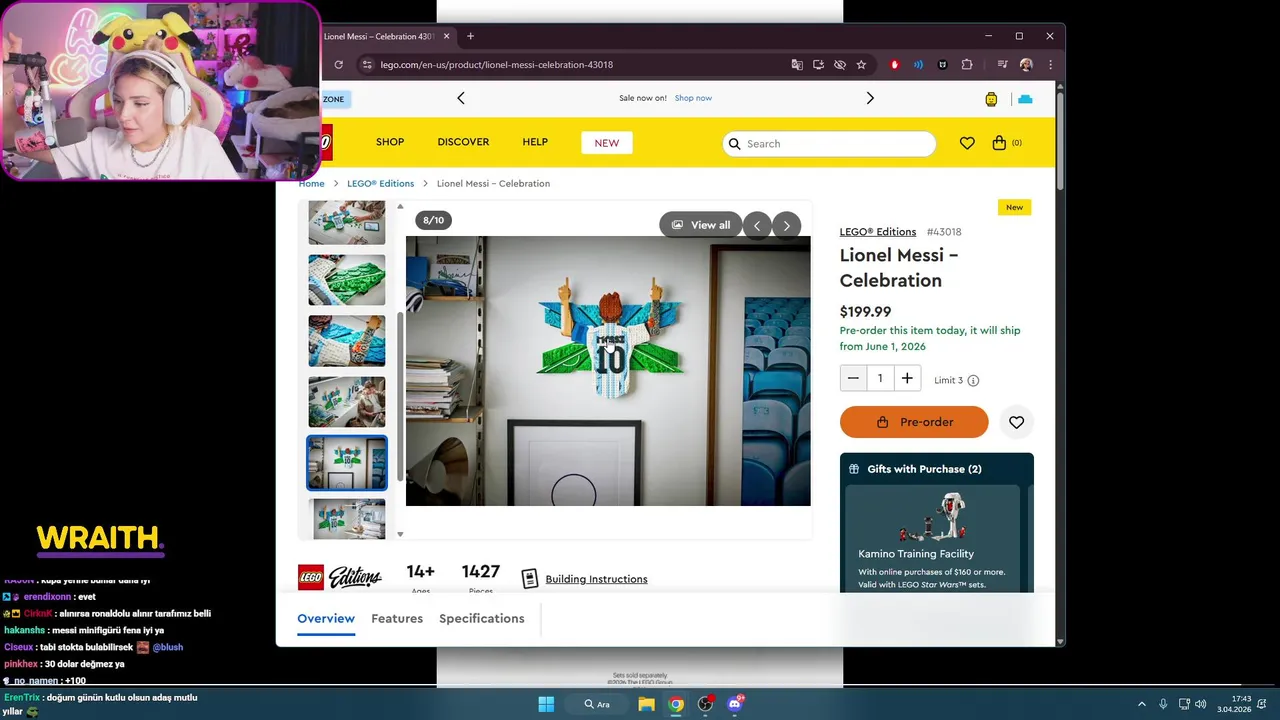Decrease quantity with minus button
1280x720 pixels.
click(853, 378)
